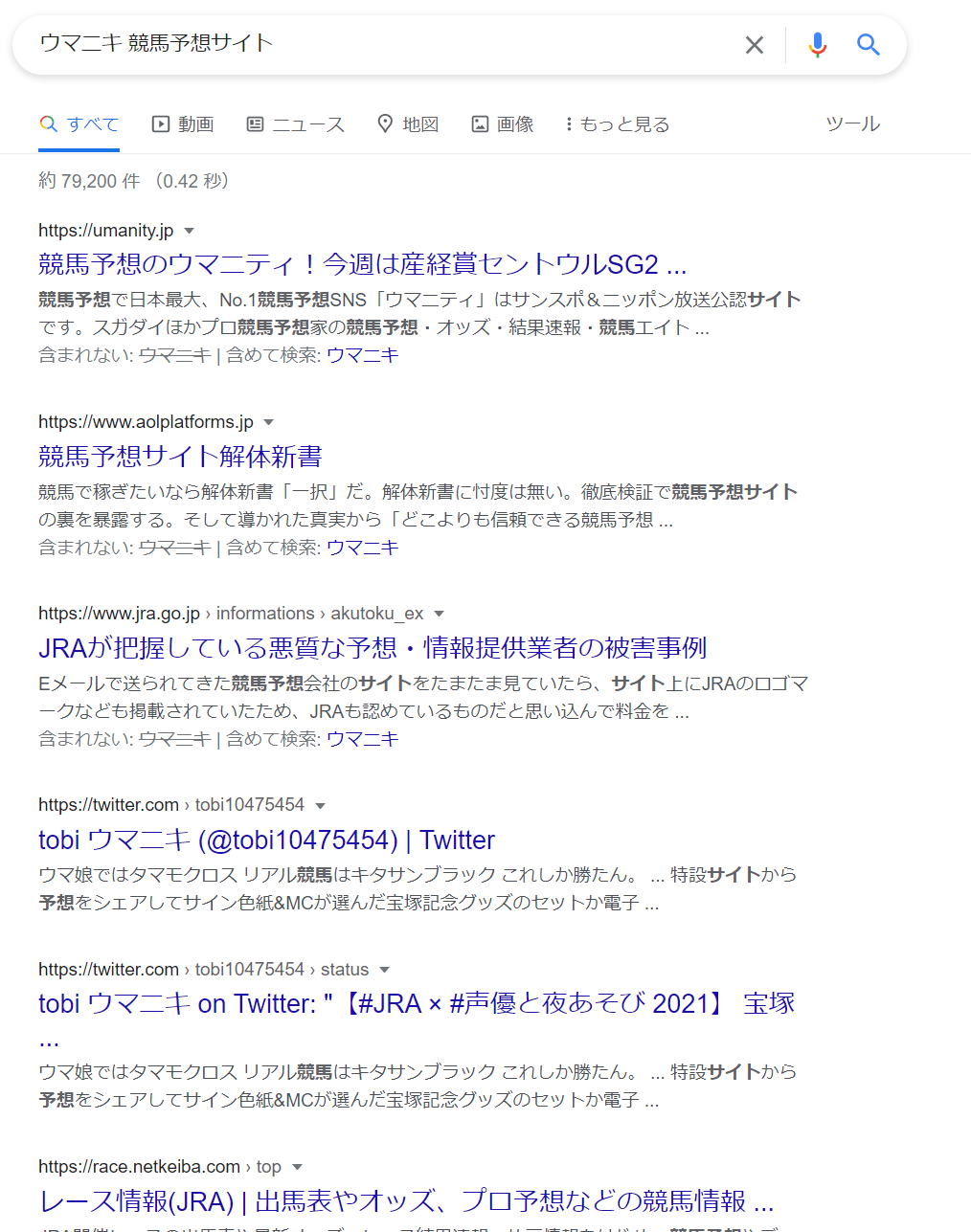The height and width of the screenshot is (1232, 971).
Task: Click the blue magnifier search icon
Action: [869, 45]
